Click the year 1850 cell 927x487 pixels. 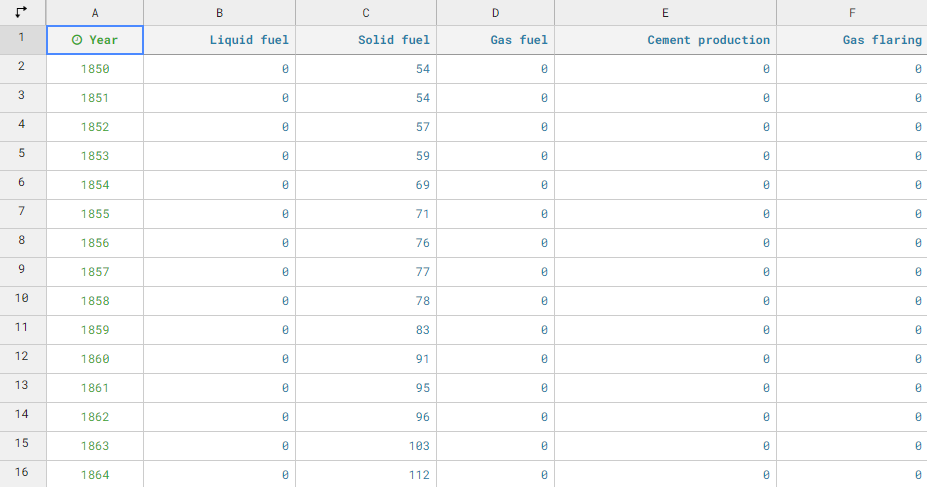click(x=95, y=69)
